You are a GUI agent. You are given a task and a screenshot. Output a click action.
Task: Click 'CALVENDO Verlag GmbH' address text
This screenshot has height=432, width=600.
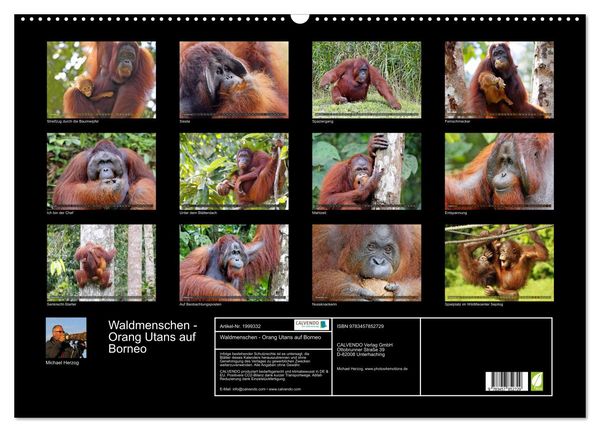(365, 345)
